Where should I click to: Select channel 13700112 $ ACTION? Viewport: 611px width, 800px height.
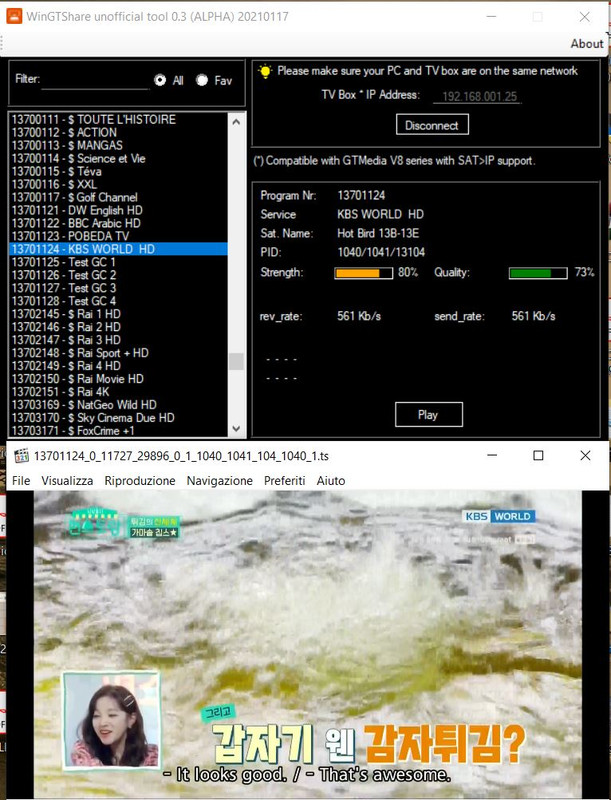[x=119, y=132]
